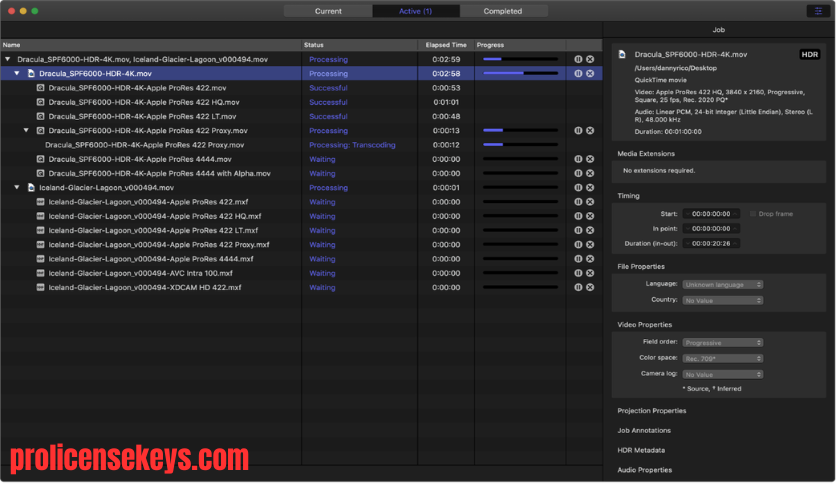The height and width of the screenshot is (484, 836).
Task: Click the Duration (in-out) timecode field
Action: tap(711, 244)
